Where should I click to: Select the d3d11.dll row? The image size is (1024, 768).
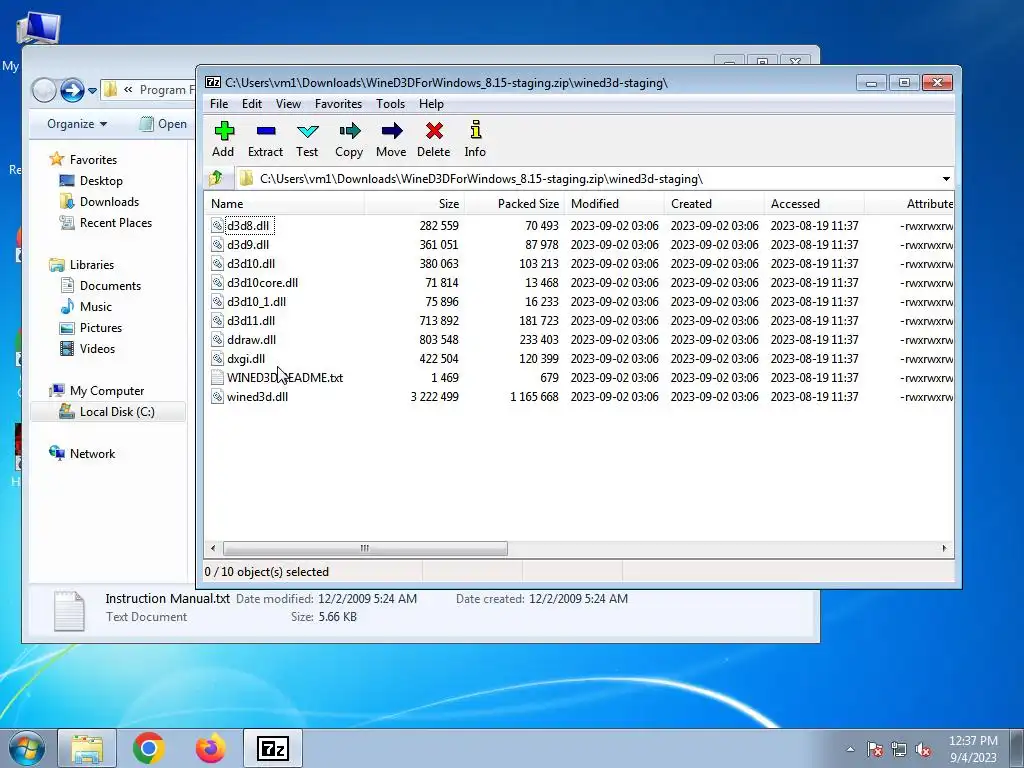579,321
